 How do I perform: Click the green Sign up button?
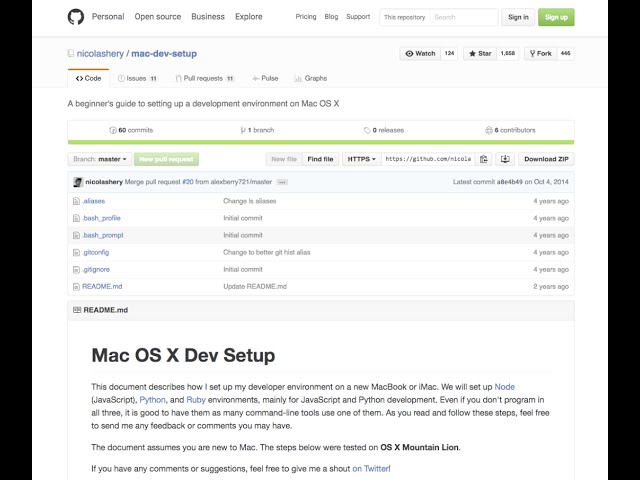pyautogui.click(x=556, y=17)
